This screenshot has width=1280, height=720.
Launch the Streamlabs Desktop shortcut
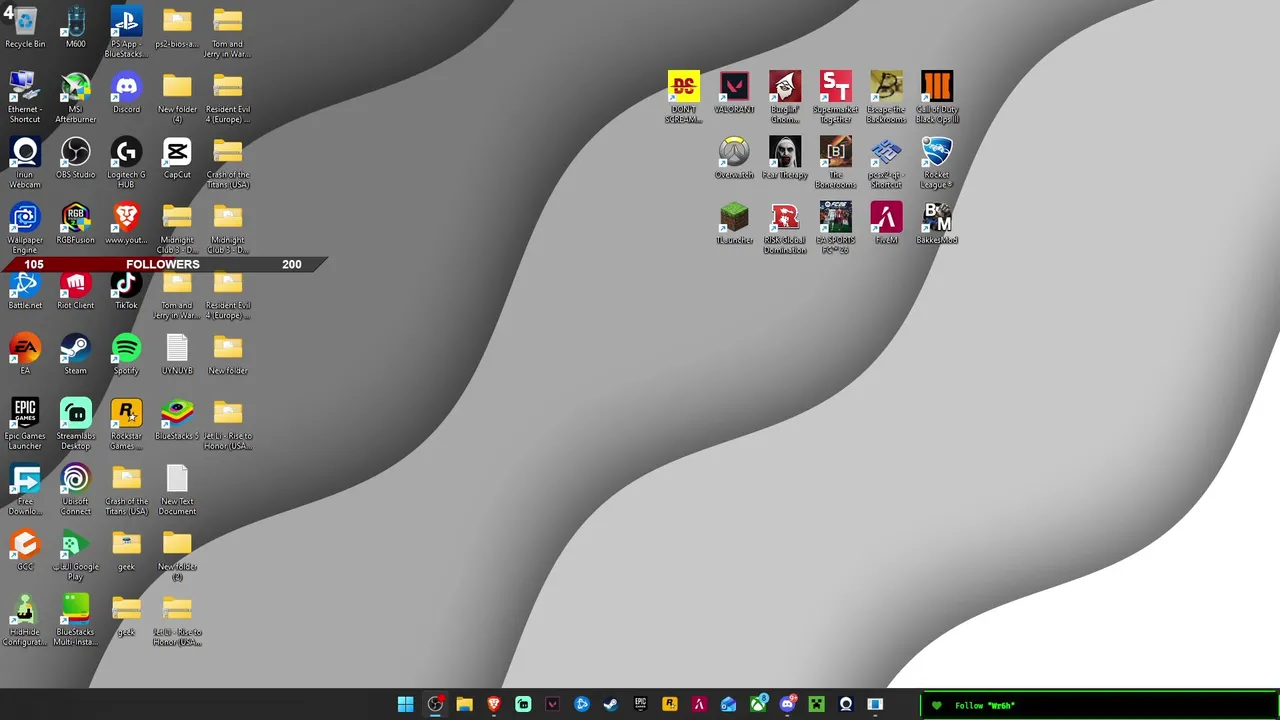pos(76,424)
